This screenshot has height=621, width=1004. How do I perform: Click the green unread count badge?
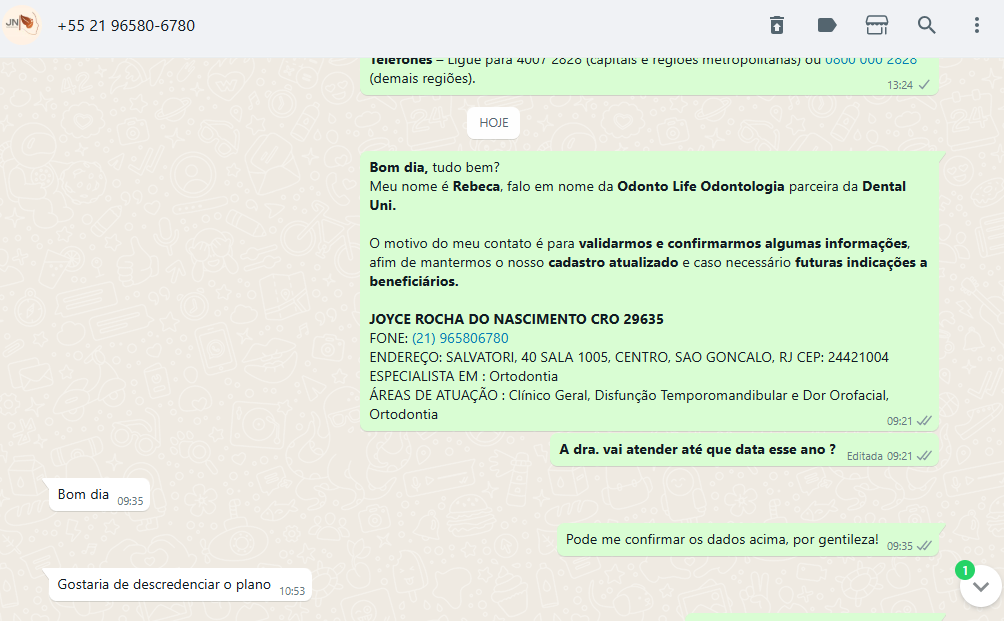[964, 570]
